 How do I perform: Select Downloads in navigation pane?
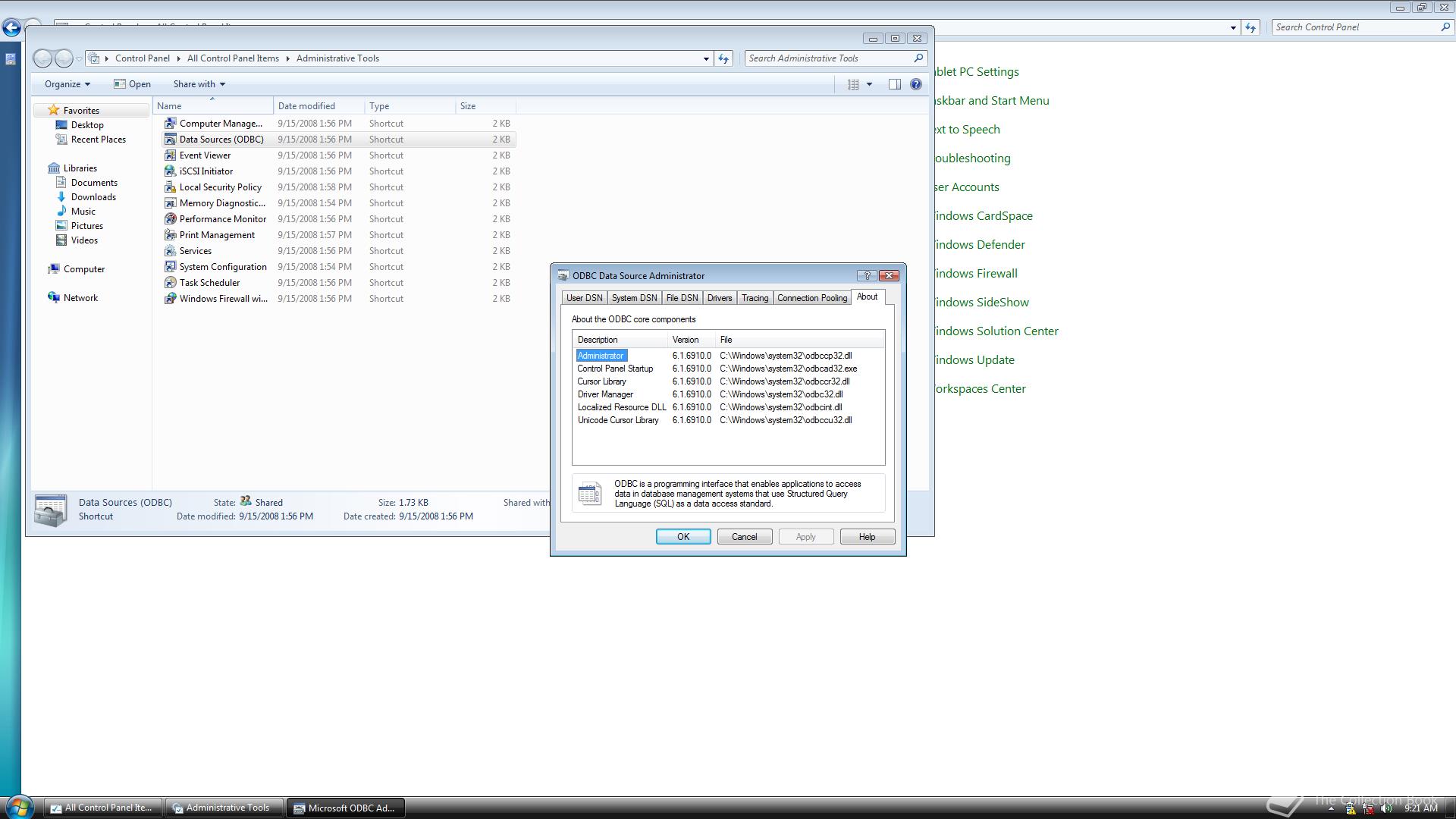pos(93,197)
